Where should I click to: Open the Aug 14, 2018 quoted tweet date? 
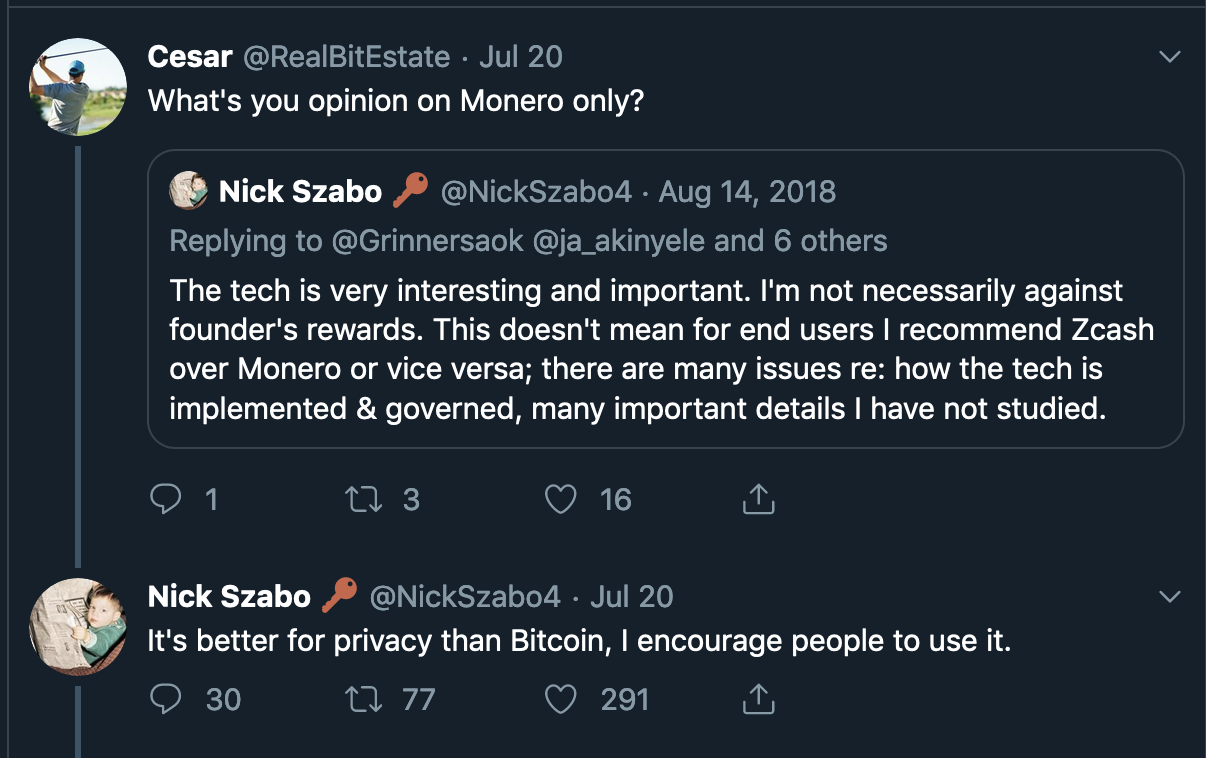[746, 191]
